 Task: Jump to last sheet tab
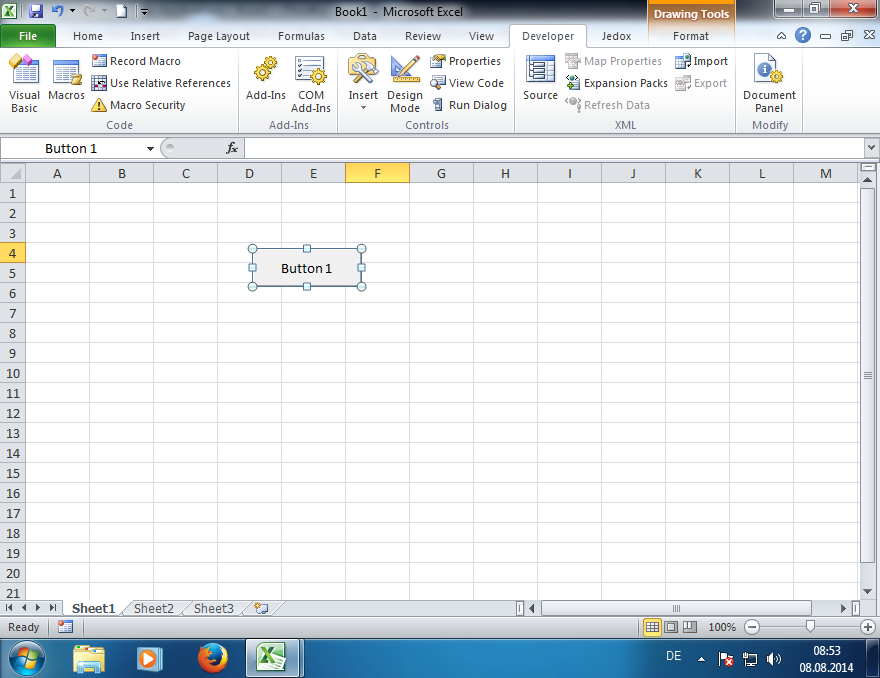(x=52, y=608)
